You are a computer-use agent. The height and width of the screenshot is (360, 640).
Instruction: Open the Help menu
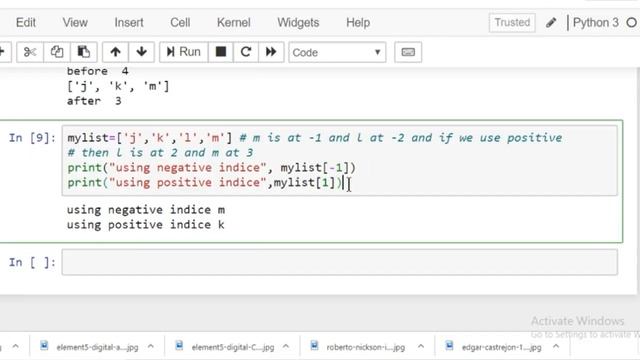[358, 22]
